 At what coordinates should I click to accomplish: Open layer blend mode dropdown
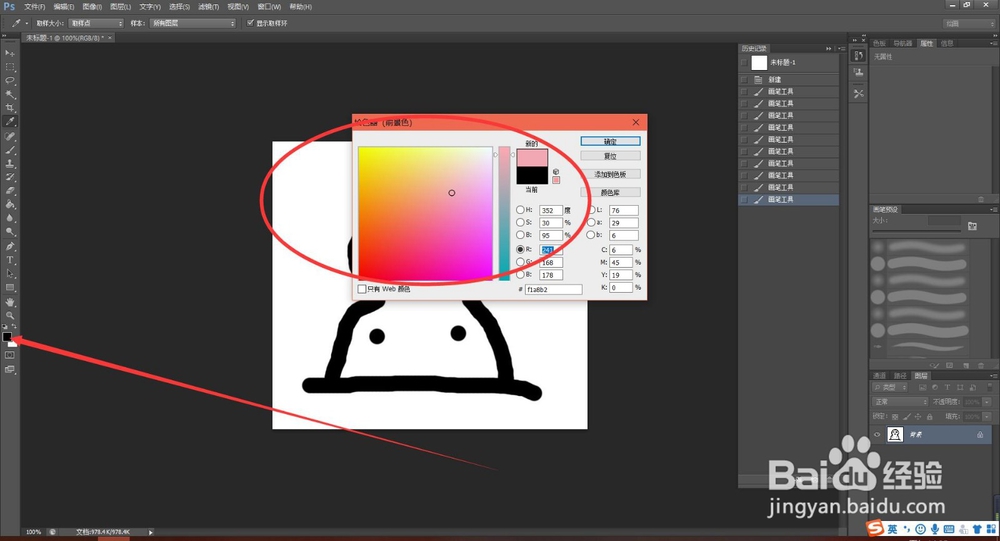(x=900, y=402)
